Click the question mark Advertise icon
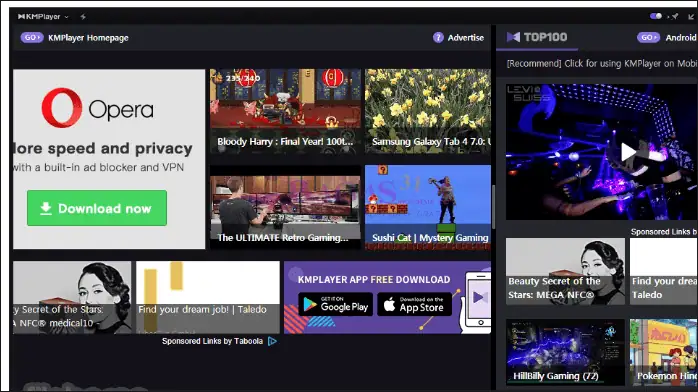The image size is (698, 392). (x=438, y=37)
